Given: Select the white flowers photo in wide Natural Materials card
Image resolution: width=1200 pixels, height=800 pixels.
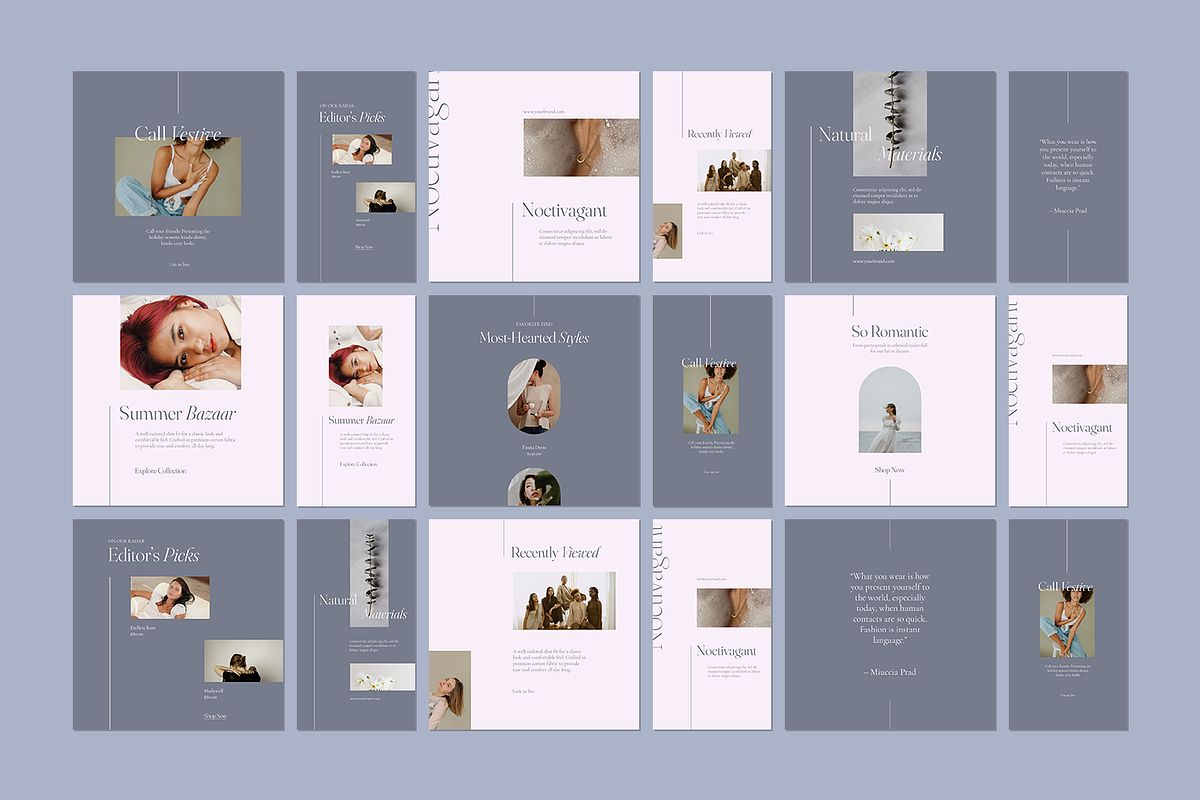Looking at the screenshot, I should point(898,232).
